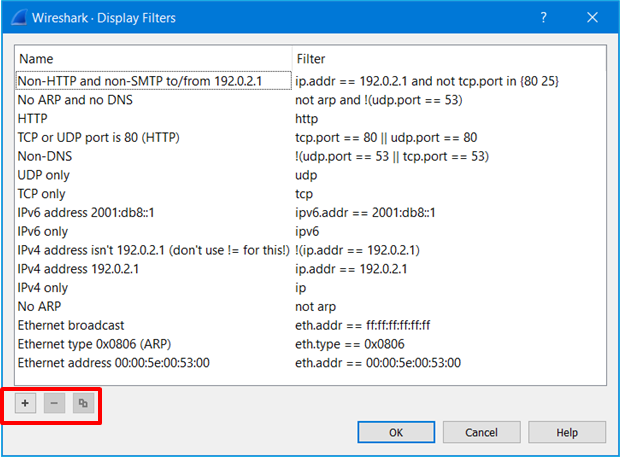Open the Help button
This screenshot has width=620, height=457.
tap(567, 432)
